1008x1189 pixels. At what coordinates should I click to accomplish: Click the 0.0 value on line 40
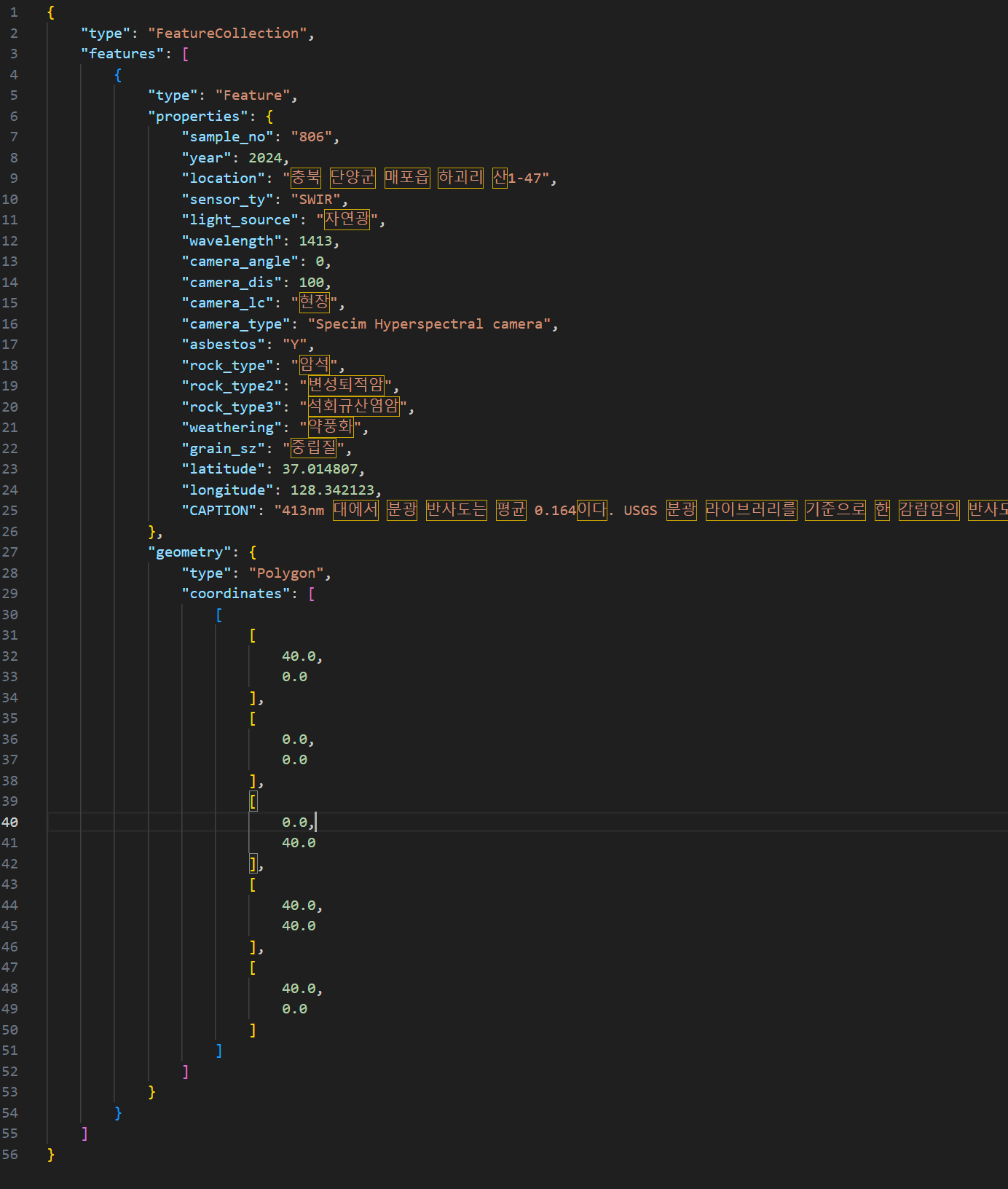click(x=294, y=822)
